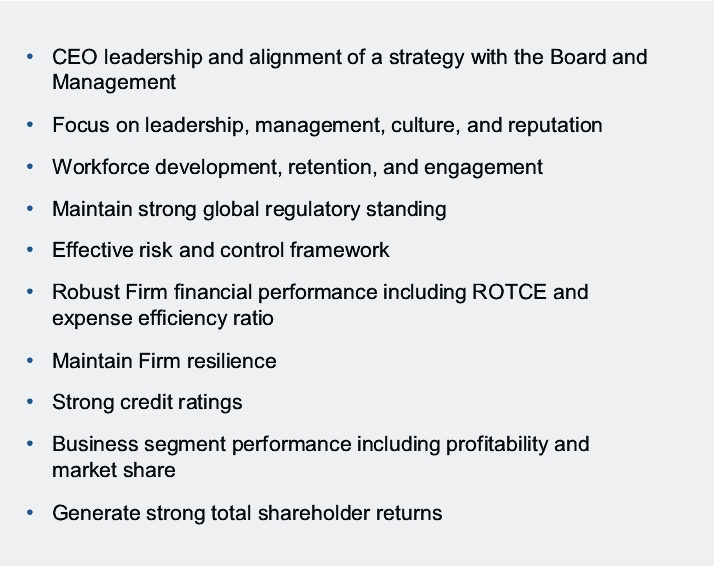Click the bullet marker beside 'Workforce development'
The width and height of the screenshot is (714, 568).
[31, 167]
